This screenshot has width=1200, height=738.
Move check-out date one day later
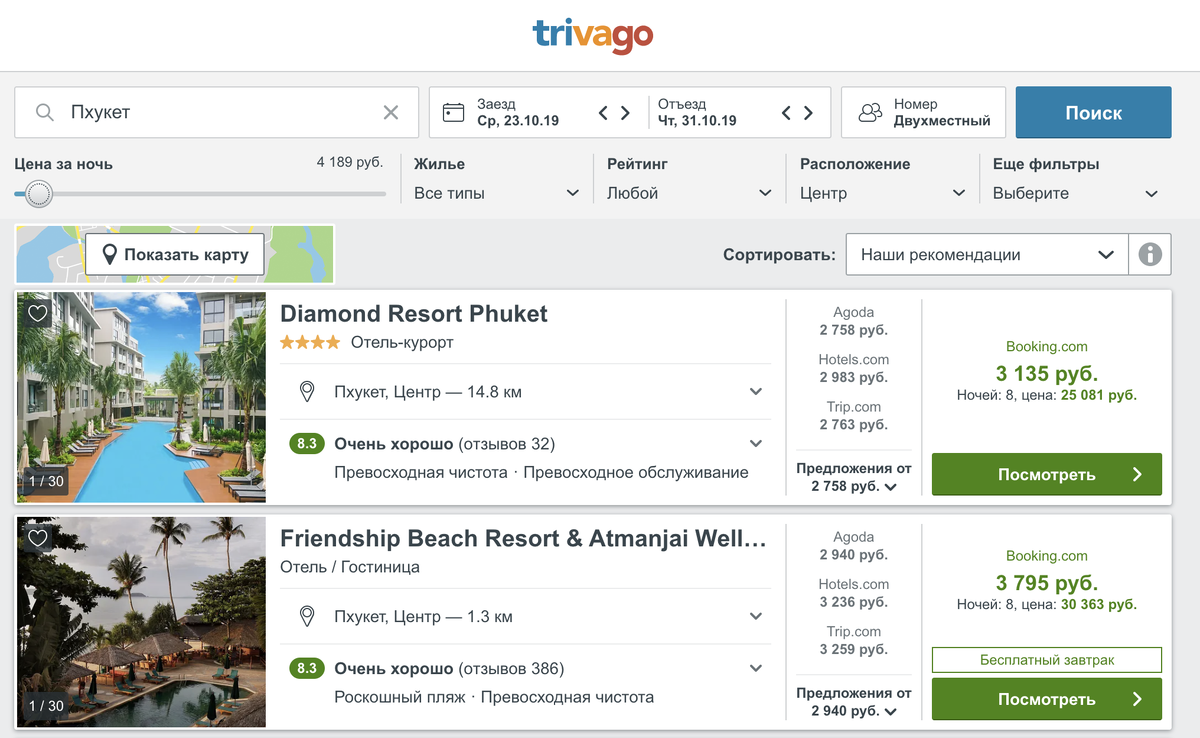(808, 112)
